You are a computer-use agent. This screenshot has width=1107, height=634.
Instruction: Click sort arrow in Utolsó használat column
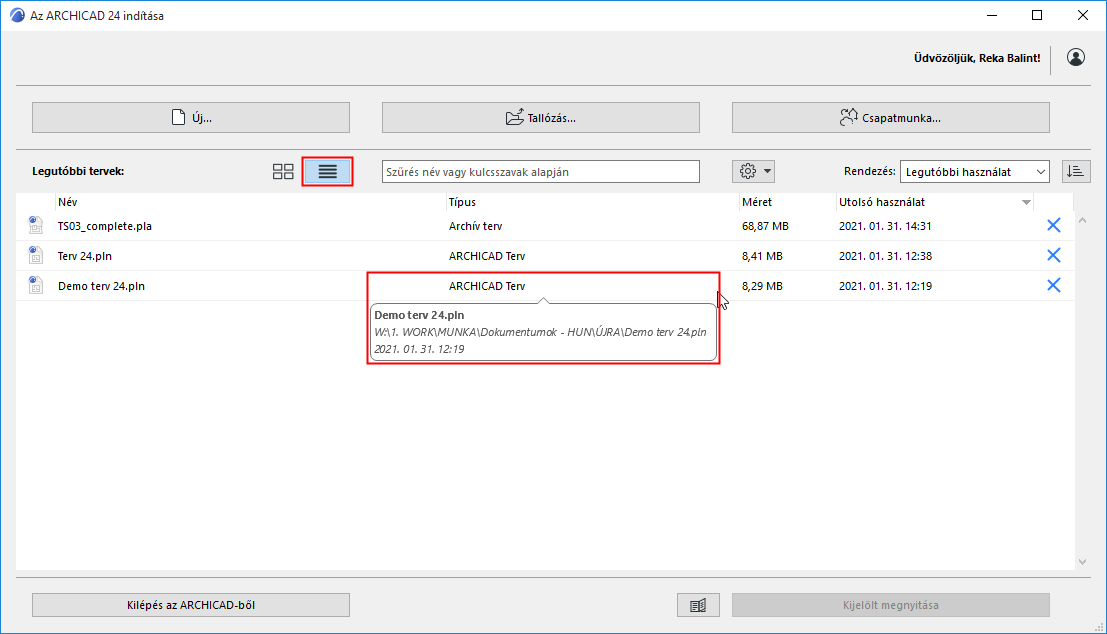[x=1026, y=203]
